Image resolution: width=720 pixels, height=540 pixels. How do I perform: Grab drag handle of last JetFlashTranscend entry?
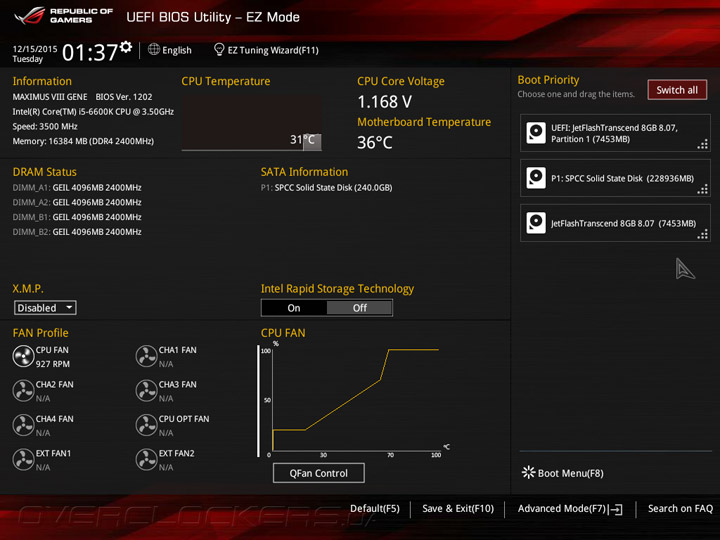click(x=703, y=234)
